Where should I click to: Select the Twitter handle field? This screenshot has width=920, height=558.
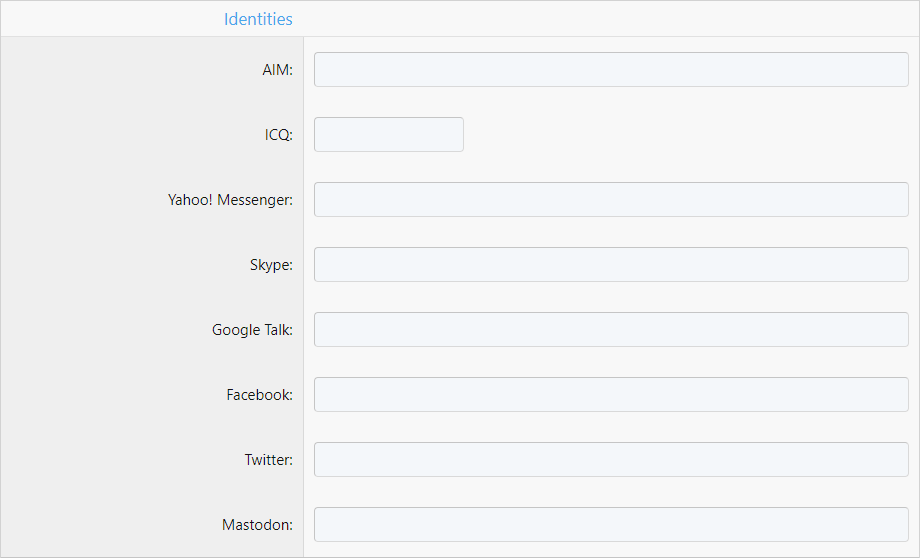(611, 459)
